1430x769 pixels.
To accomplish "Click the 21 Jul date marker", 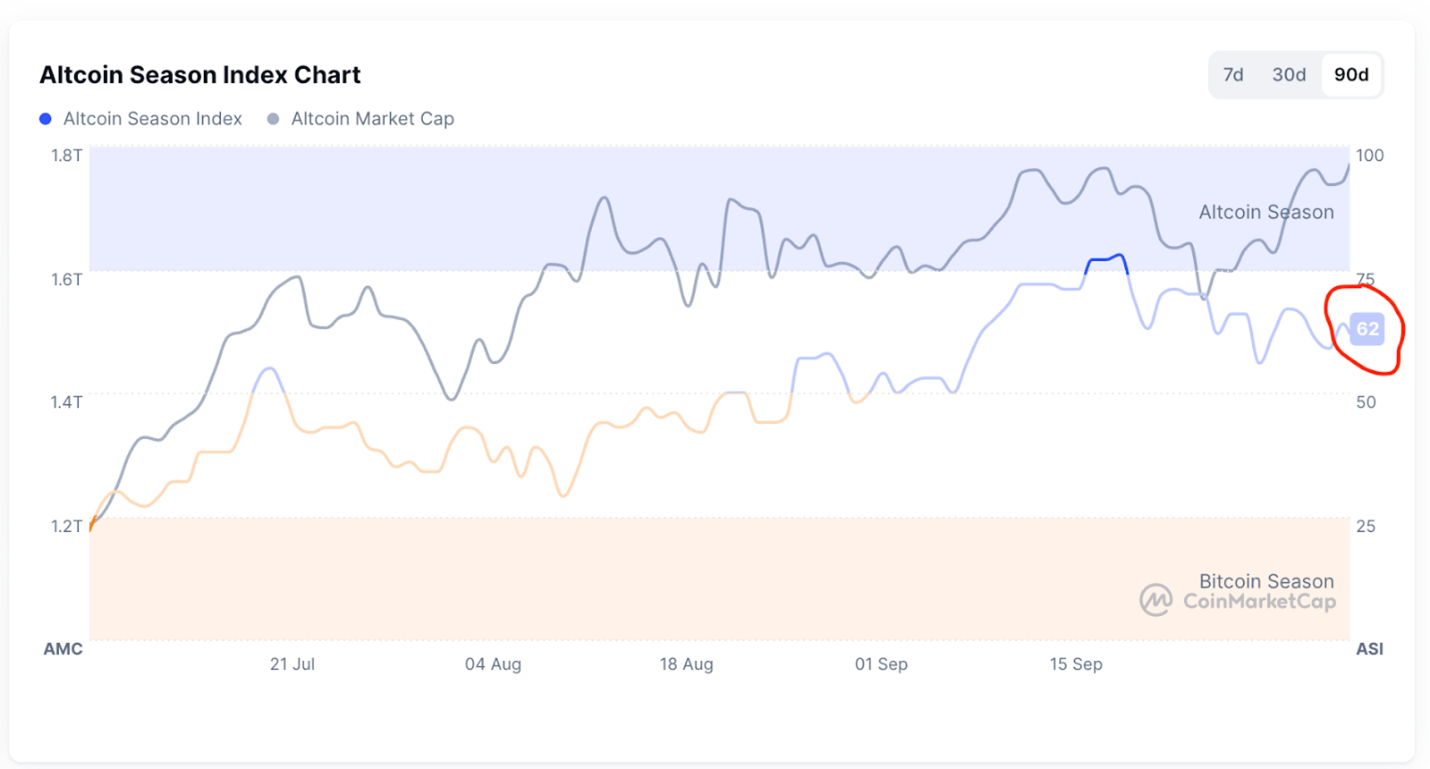I will point(293,664).
